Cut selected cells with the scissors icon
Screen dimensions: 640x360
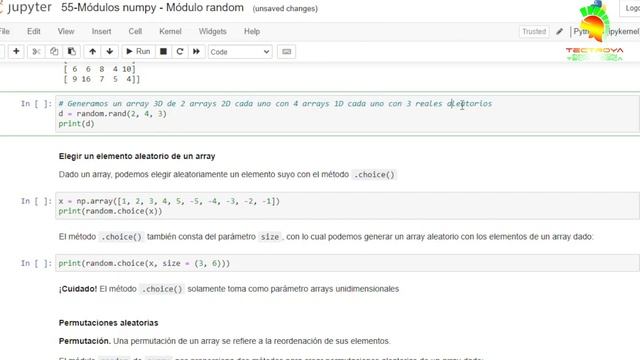[36, 51]
